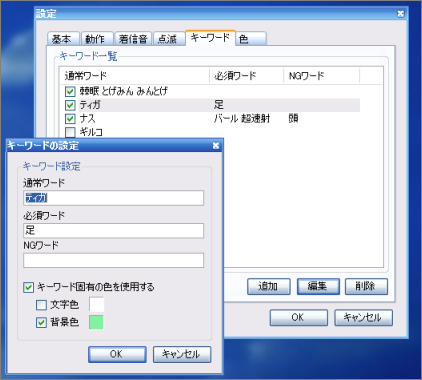Close the 設定 window with X
This screenshot has width=422, height=380.
401,14
